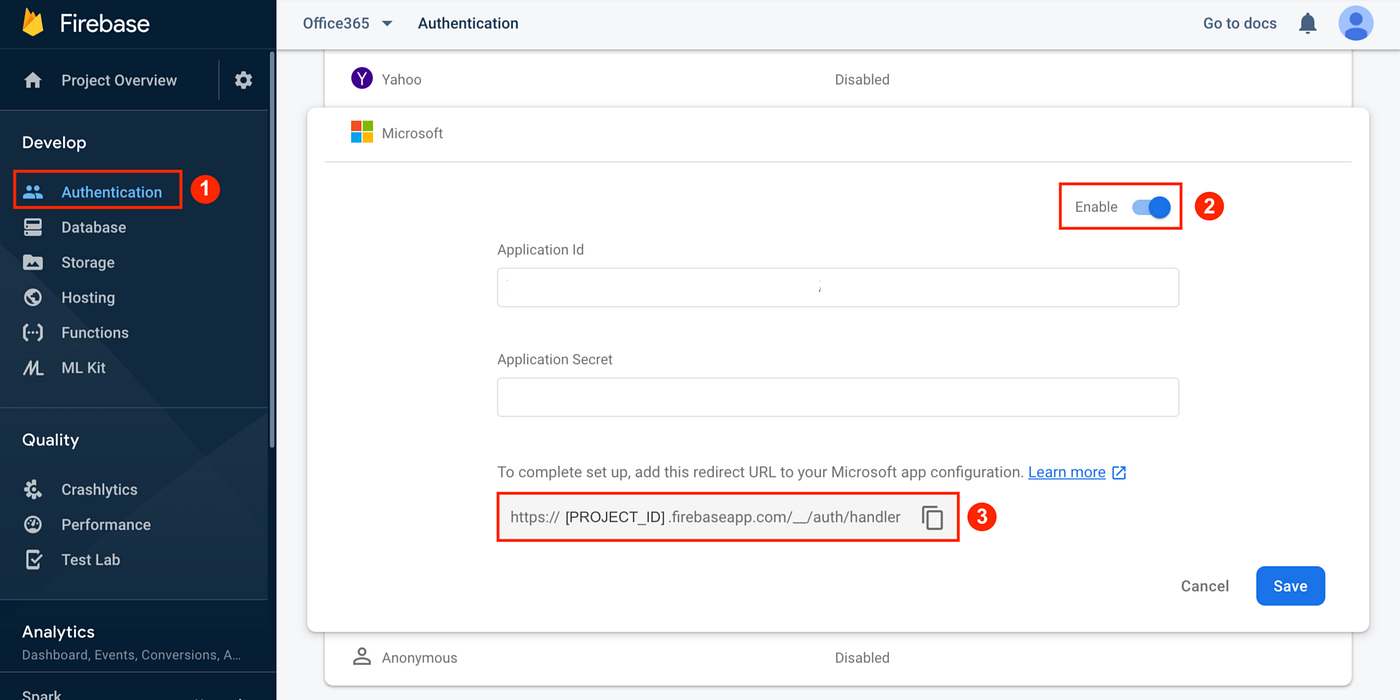Select the Database section in sidebar

pyautogui.click(x=94, y=227)
